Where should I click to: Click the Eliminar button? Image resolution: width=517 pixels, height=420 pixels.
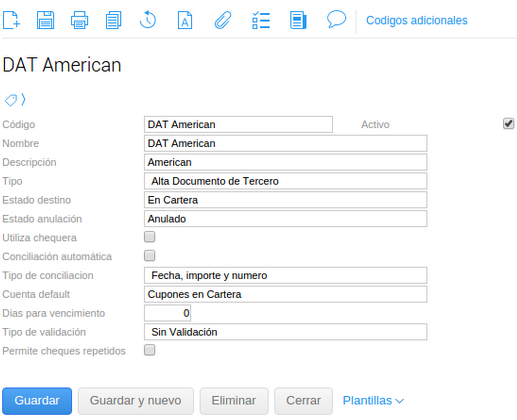click(234, 401)
